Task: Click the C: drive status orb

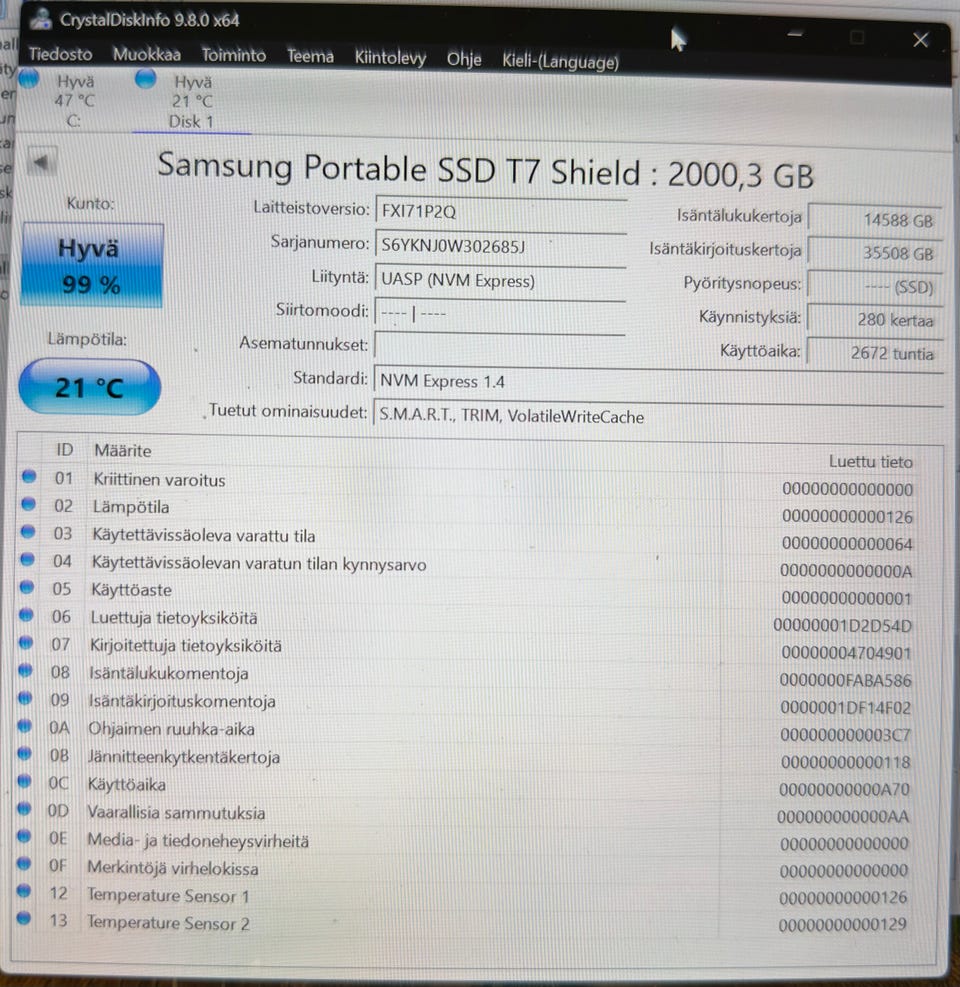Action: tap(29, 80)
